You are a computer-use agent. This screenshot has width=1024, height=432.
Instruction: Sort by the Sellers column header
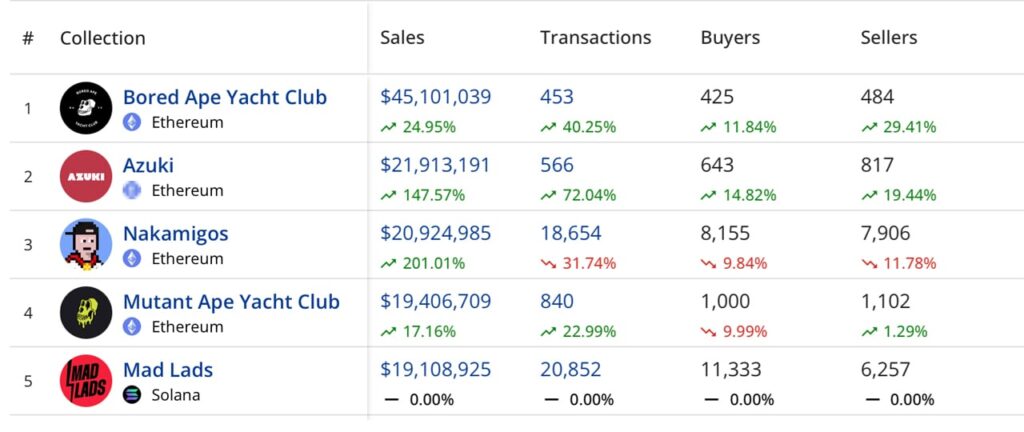coord(889,38)
